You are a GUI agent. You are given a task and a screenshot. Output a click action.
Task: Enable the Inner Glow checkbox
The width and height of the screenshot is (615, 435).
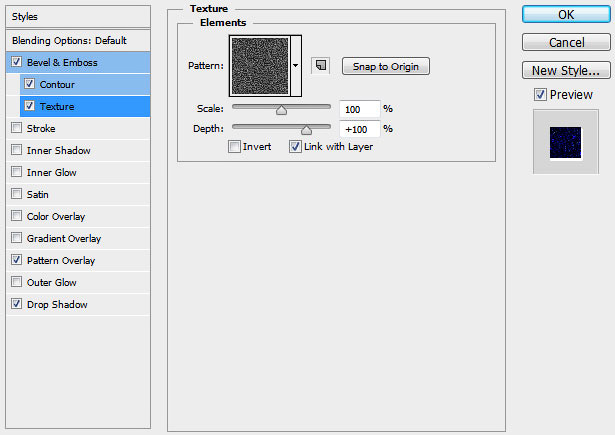coord(16,172)
